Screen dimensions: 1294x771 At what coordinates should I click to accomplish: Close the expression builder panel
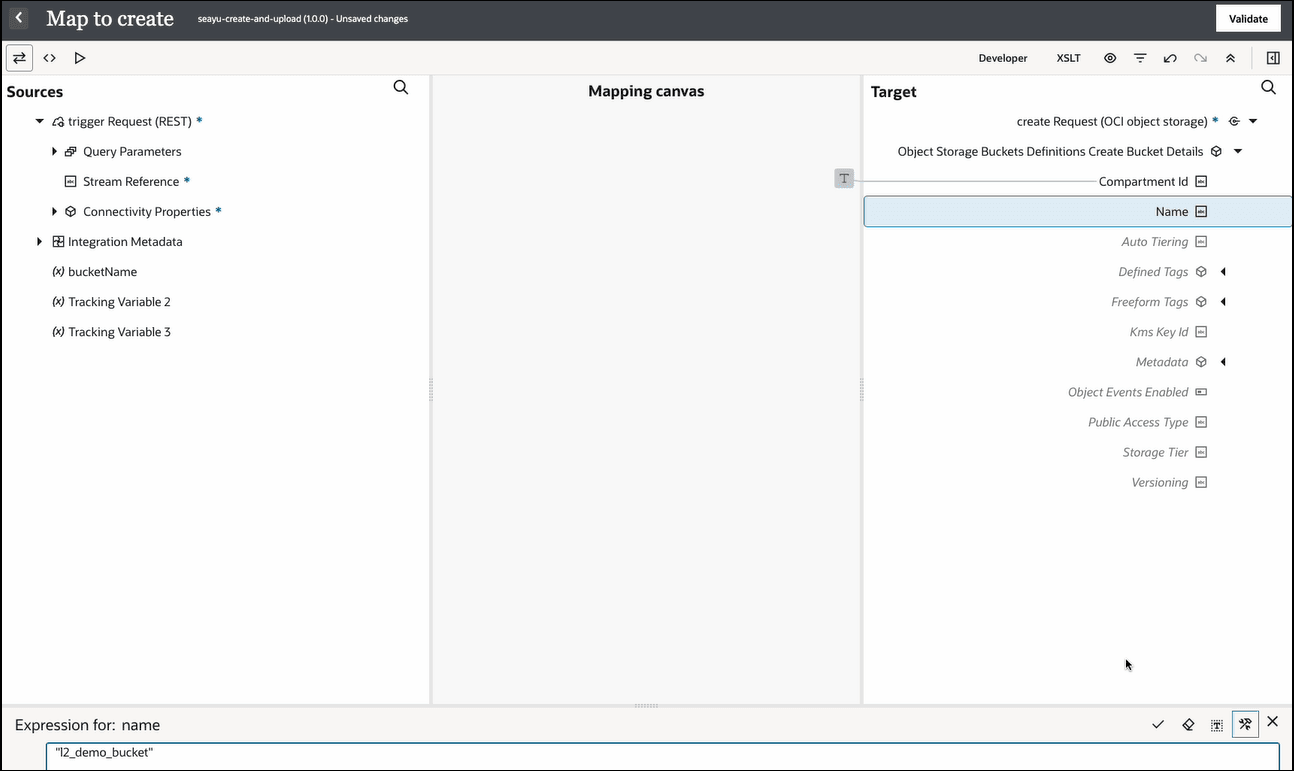coord(1273,722)
